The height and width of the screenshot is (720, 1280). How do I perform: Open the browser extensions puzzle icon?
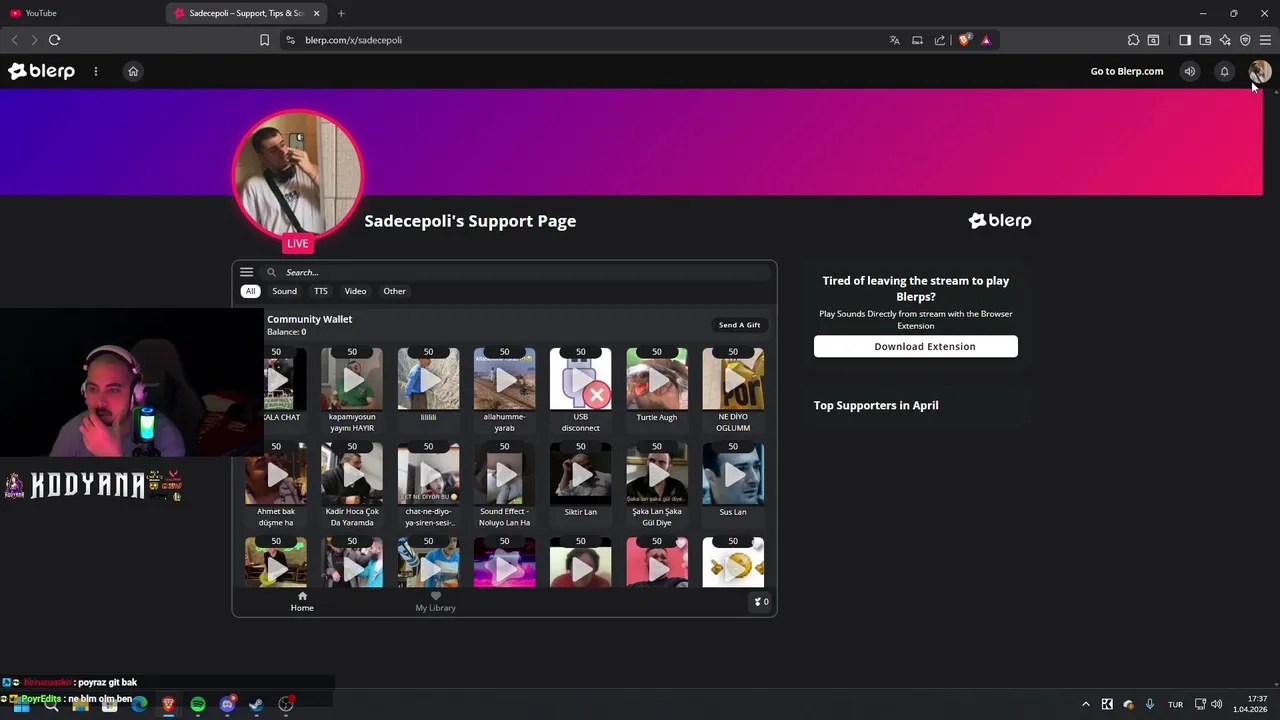(x=1133, y=40)
